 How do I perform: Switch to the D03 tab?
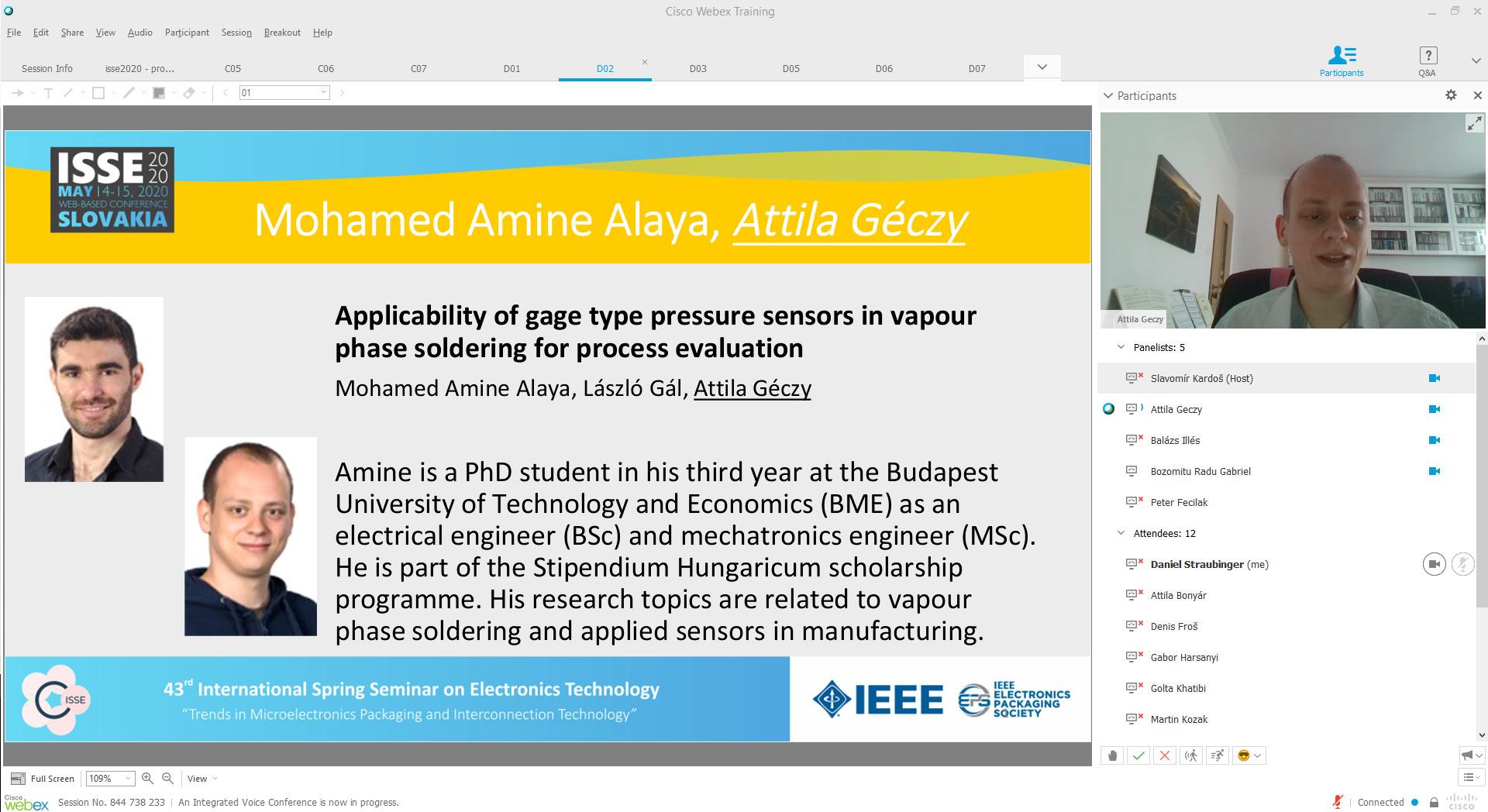click(698, 68)
